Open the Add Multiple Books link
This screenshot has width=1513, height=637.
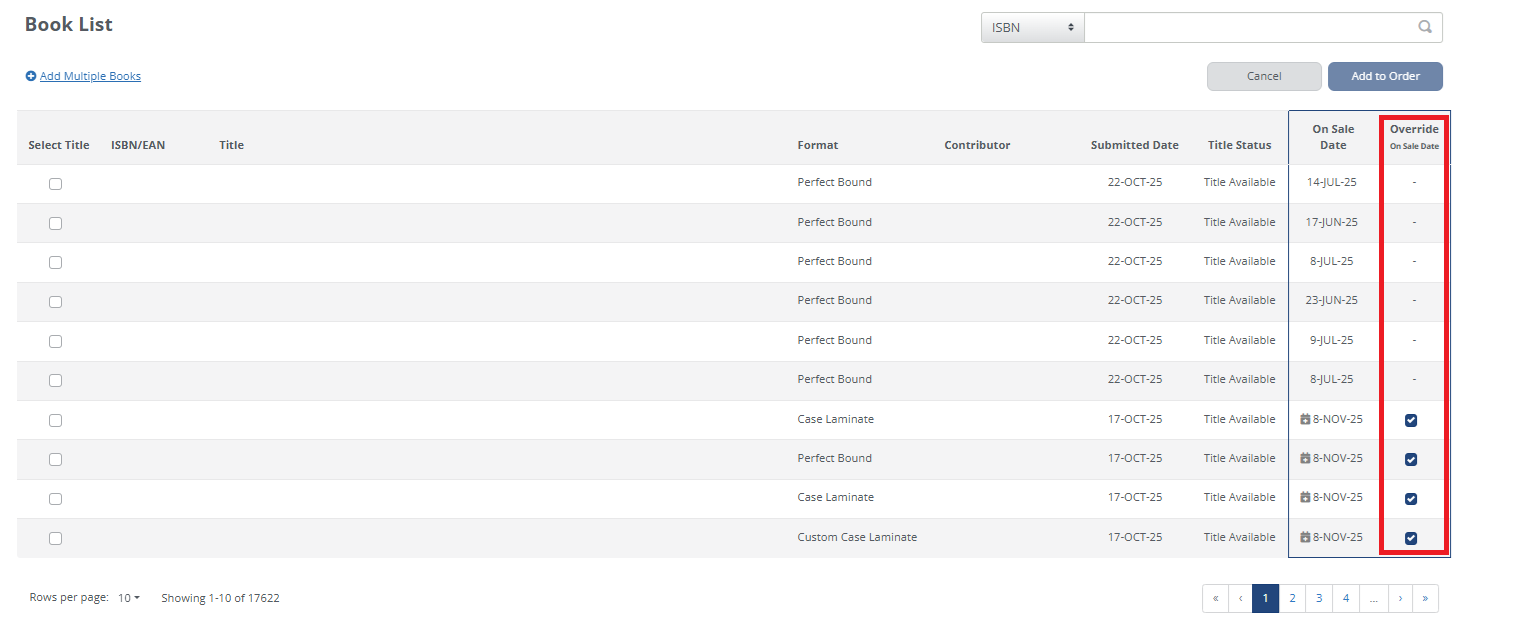(x=90, y=76)
